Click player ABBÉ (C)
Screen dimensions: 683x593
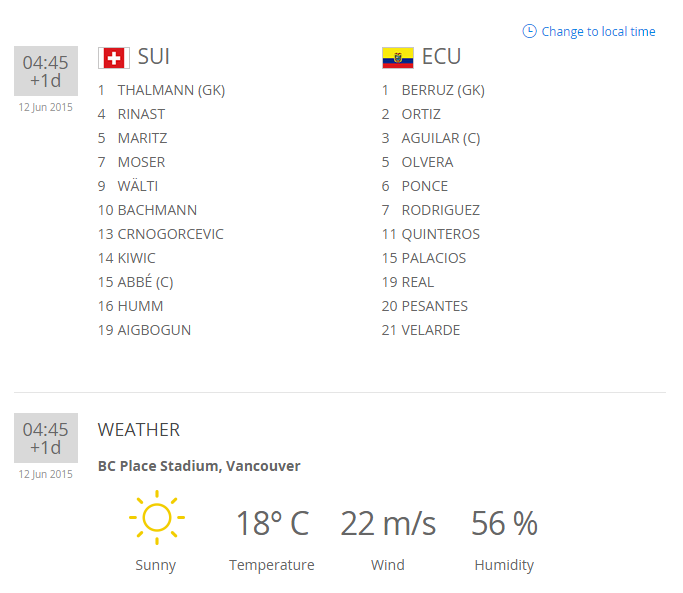(146, 282)
